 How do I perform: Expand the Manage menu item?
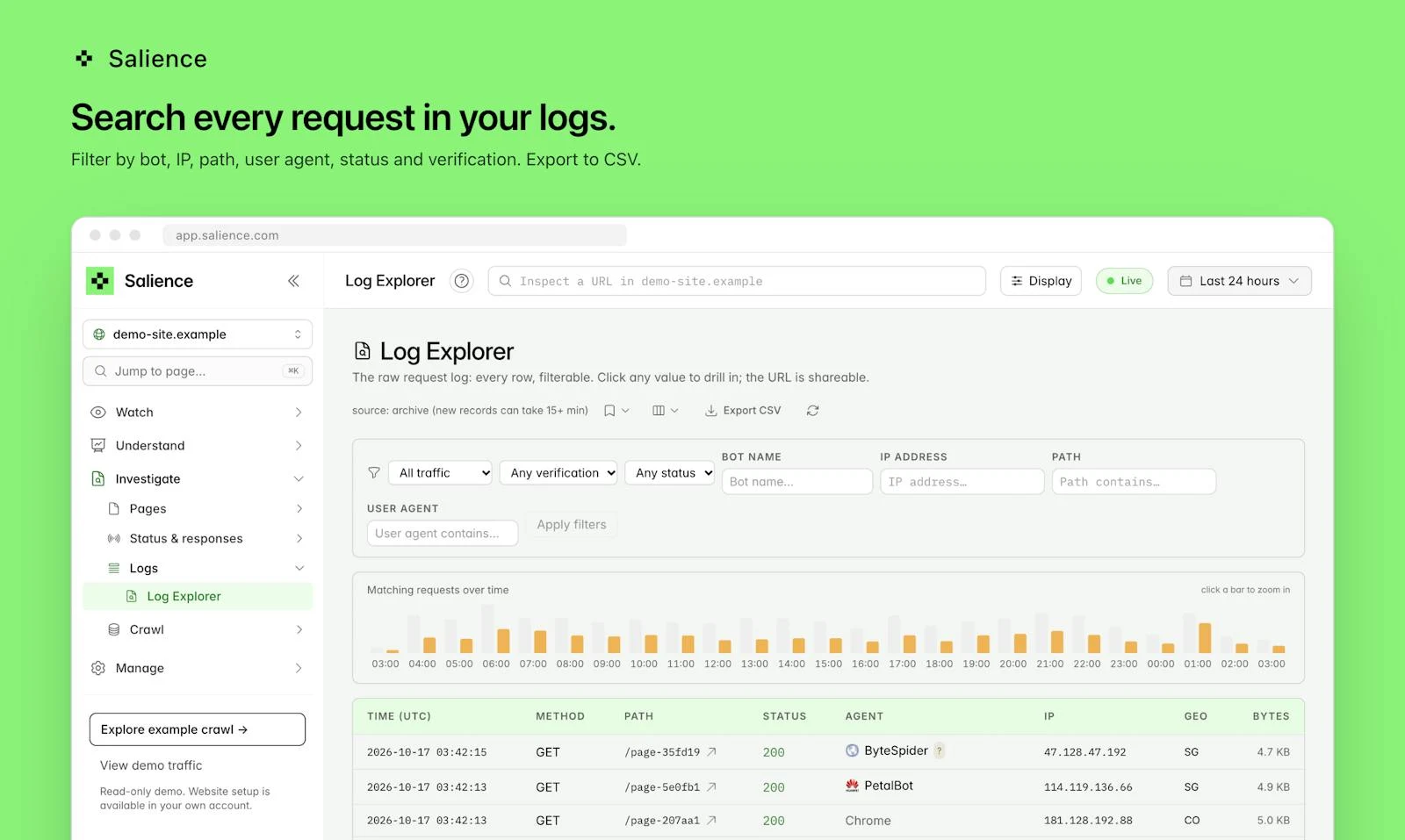(x=198, y=669)
